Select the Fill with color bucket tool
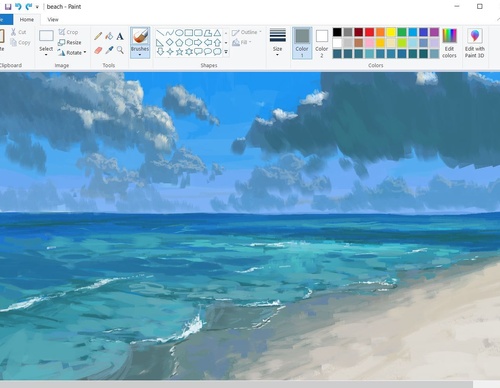The width and height of the screenshot is (500, 388). click(109, 36)
